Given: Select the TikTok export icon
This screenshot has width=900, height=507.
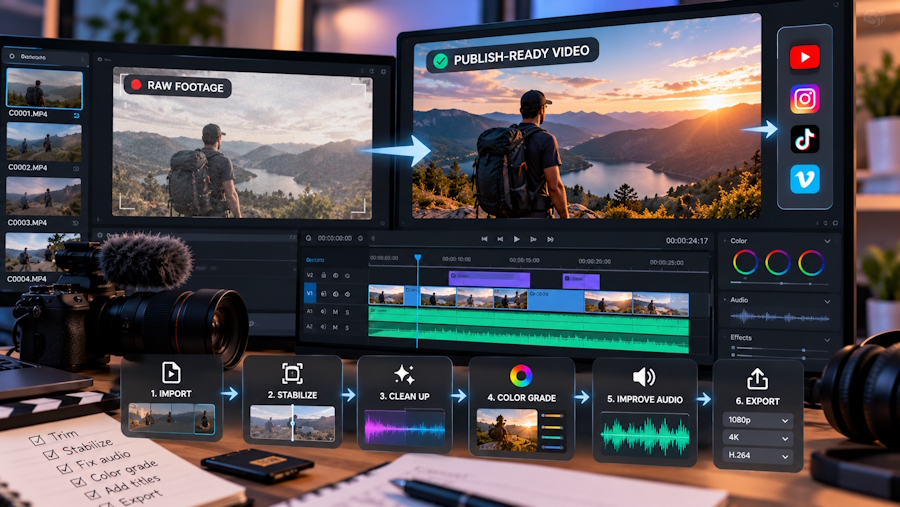Looking at the screenshot, I should coord(804,139).
